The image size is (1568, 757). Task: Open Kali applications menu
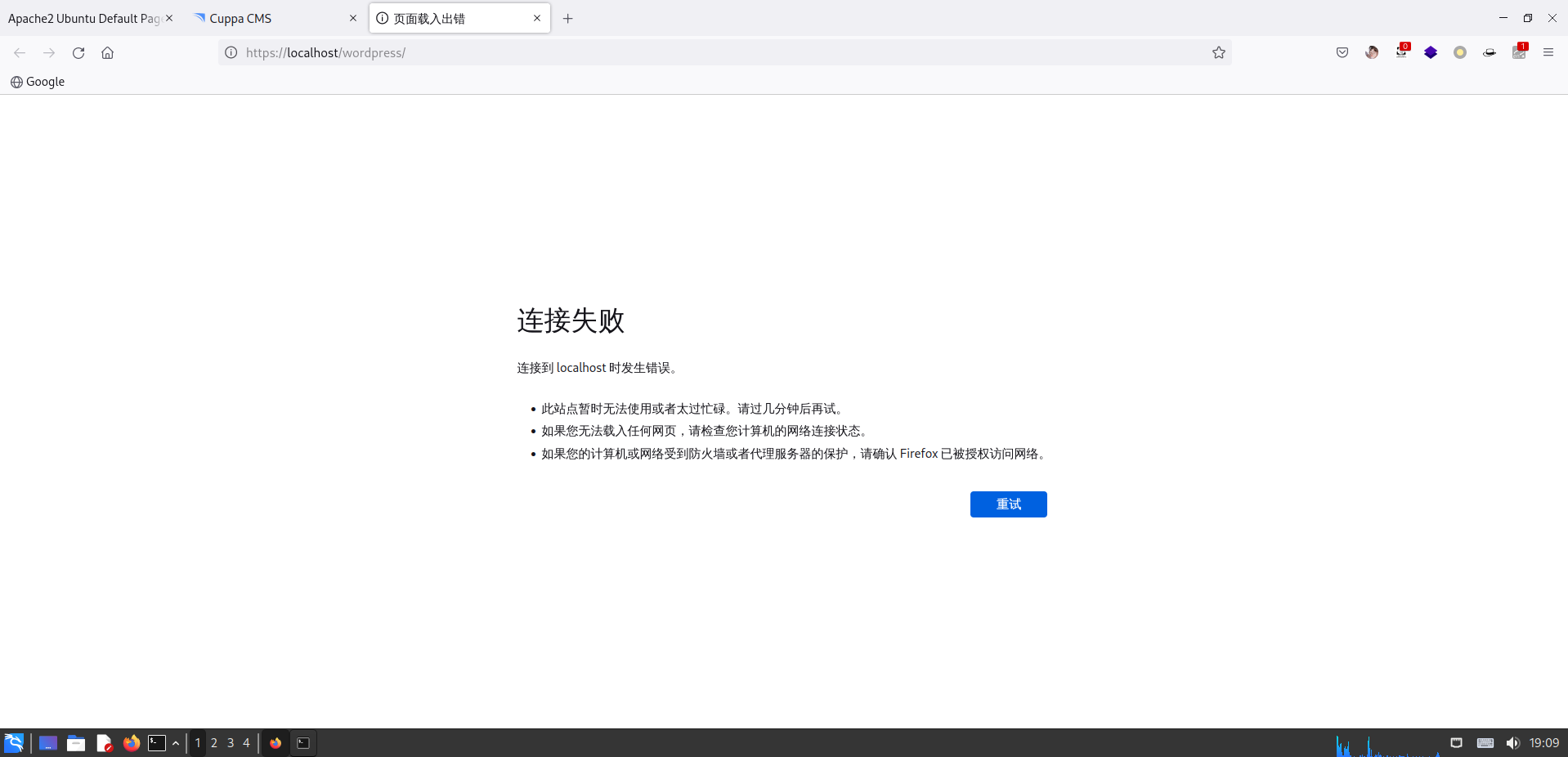(14, 743)
